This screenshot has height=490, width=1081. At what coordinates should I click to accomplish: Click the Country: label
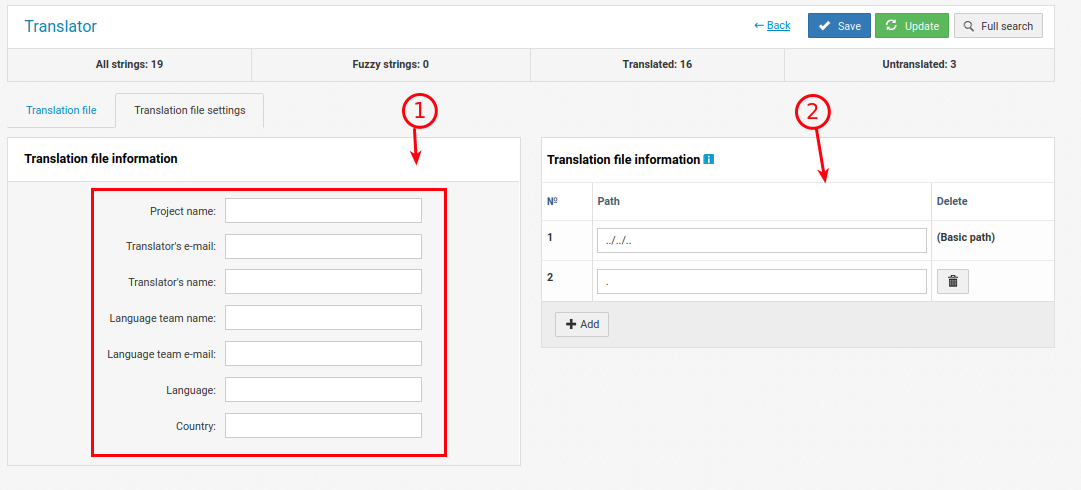tap(196, 426)
